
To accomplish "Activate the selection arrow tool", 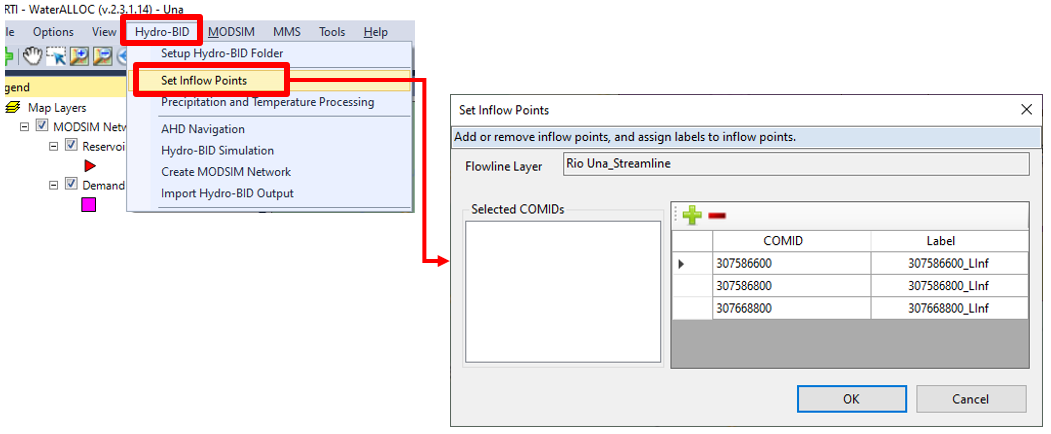I will [x=55, y=56].
